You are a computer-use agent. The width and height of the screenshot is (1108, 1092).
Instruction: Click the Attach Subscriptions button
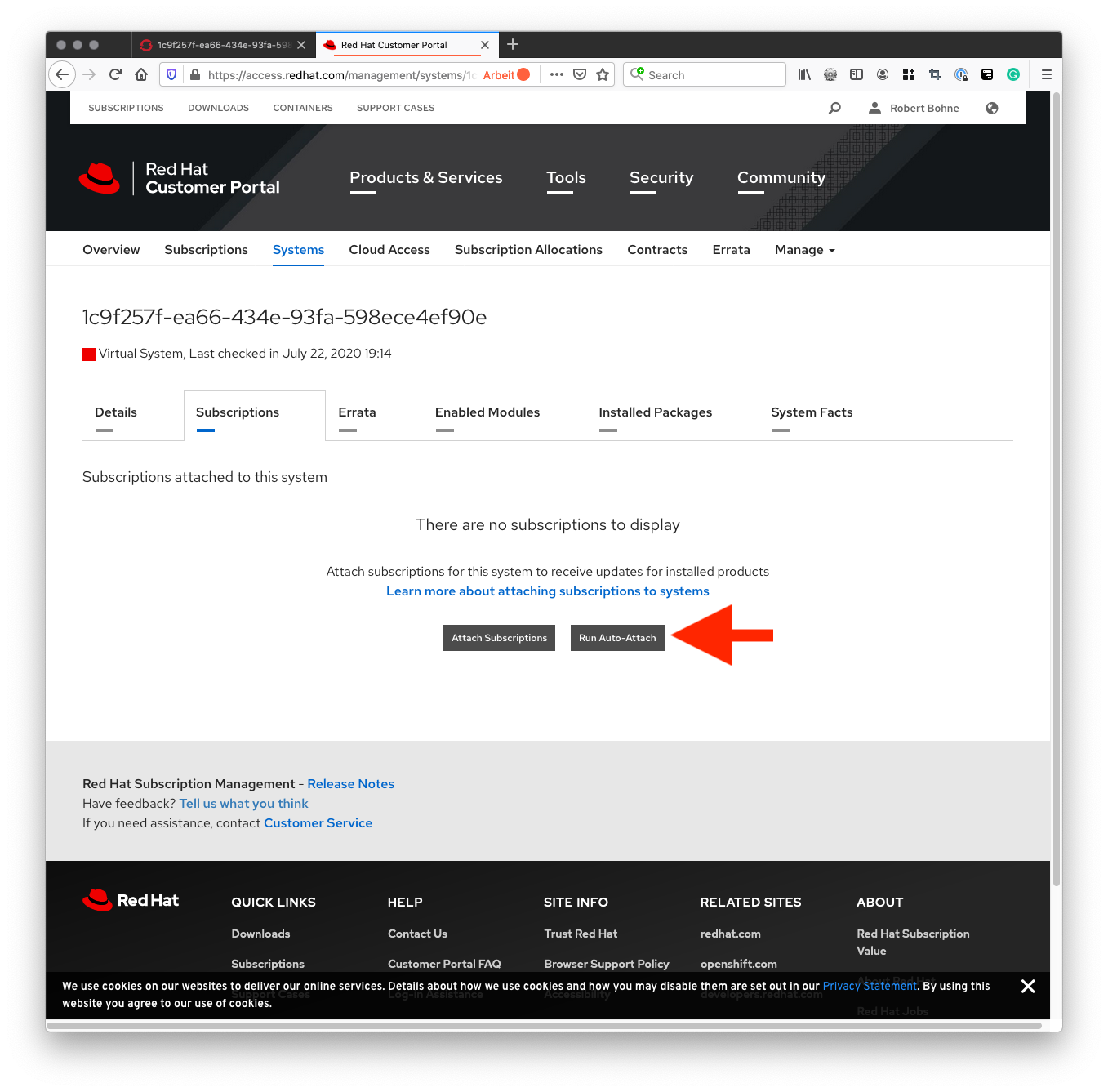point(499,638)
